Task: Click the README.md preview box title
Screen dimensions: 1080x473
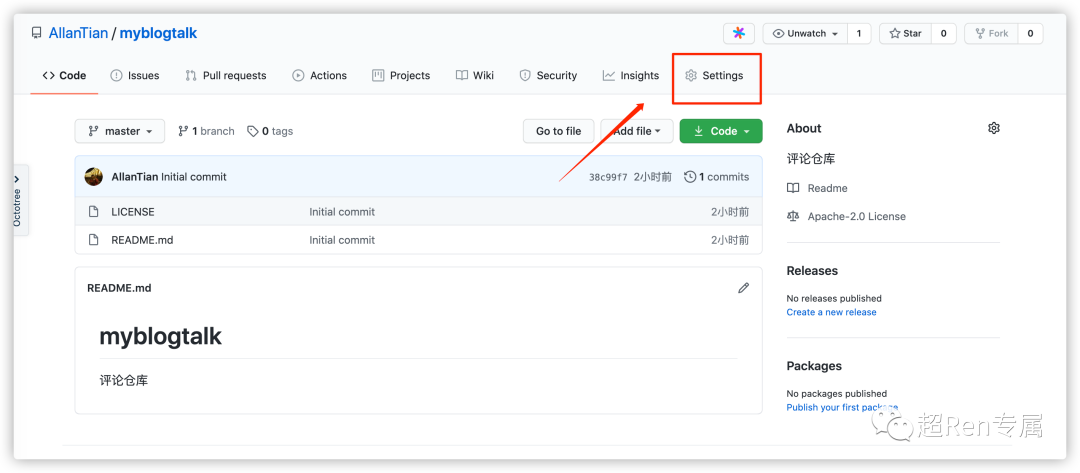Action: 119,288
